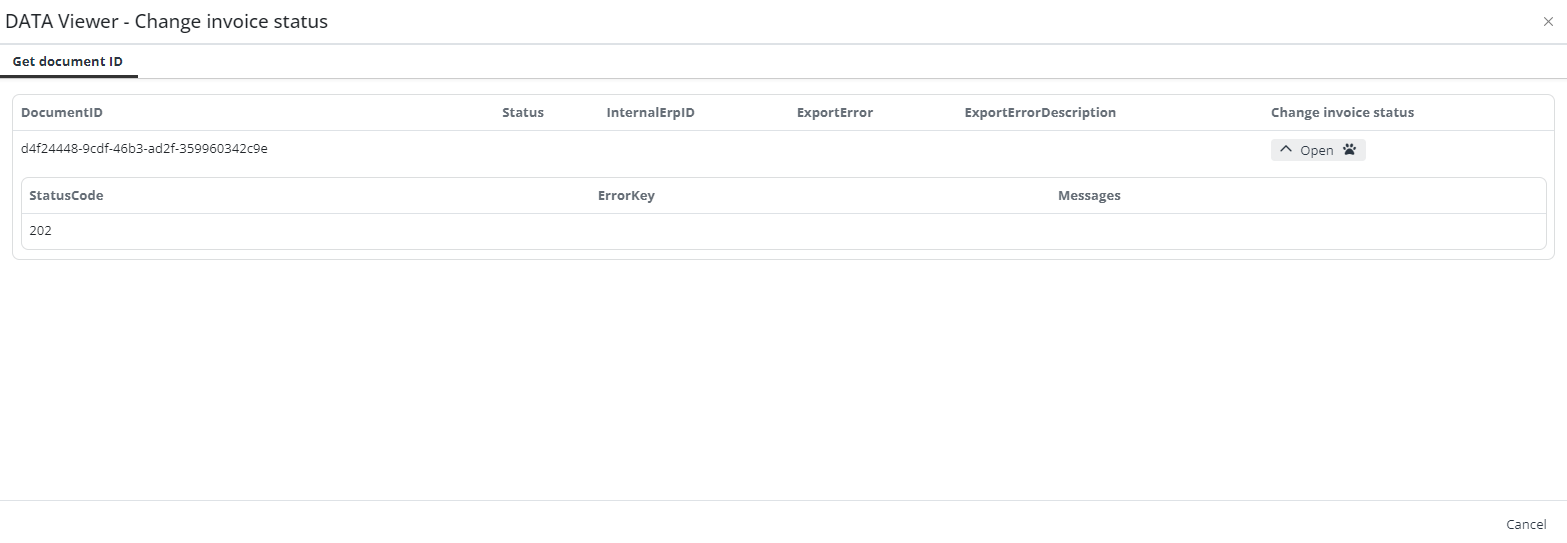Select the Messages sub-table header
The width and height of the screenshot is (1567, 543).
1089,196
